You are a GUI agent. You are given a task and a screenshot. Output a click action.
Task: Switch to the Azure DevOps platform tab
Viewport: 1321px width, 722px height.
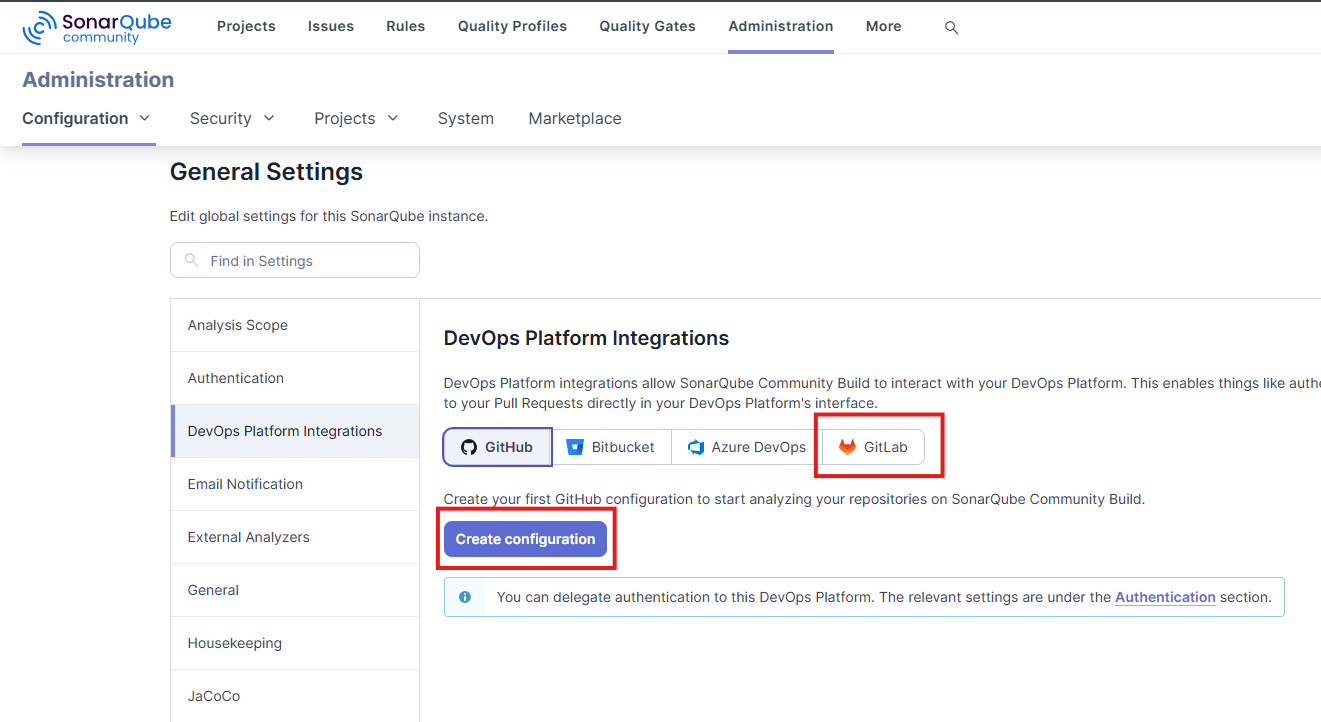tap(747, 447)
